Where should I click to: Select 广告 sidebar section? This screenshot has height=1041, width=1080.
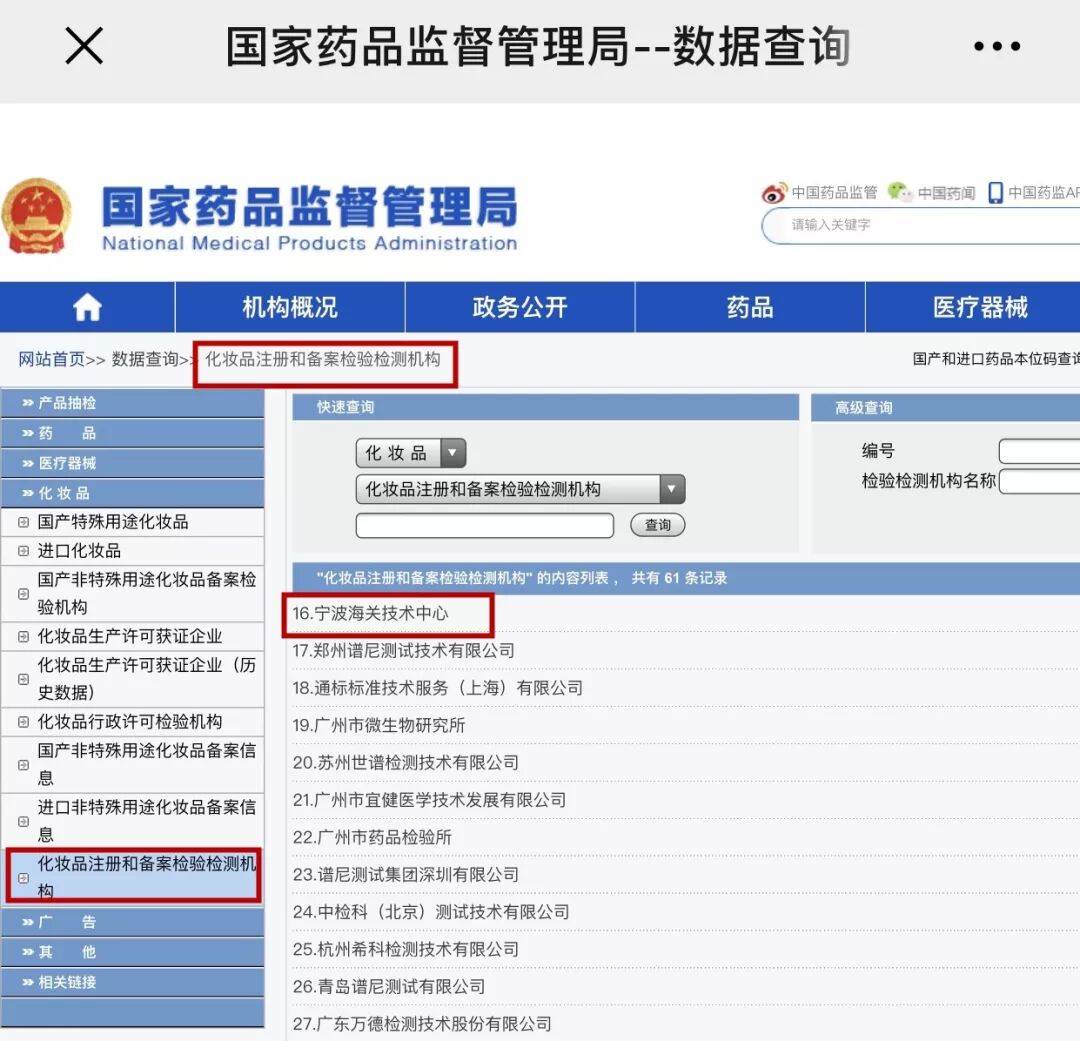tap(132, 922)
